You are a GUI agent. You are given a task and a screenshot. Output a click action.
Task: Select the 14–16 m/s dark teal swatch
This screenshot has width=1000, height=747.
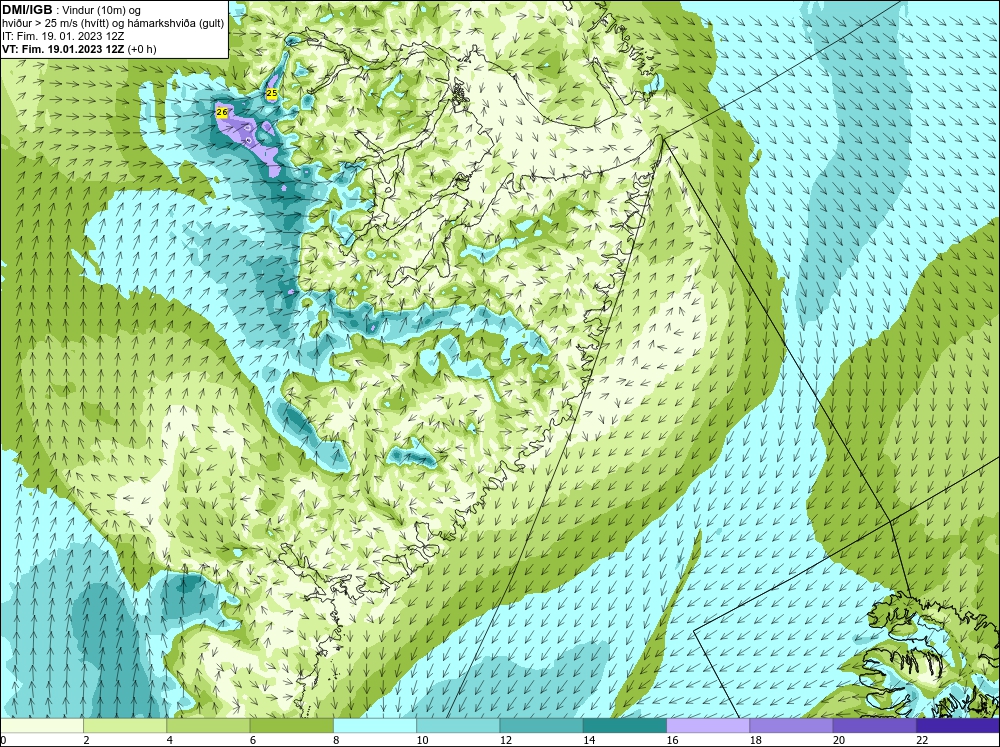(x=625, y=725)
